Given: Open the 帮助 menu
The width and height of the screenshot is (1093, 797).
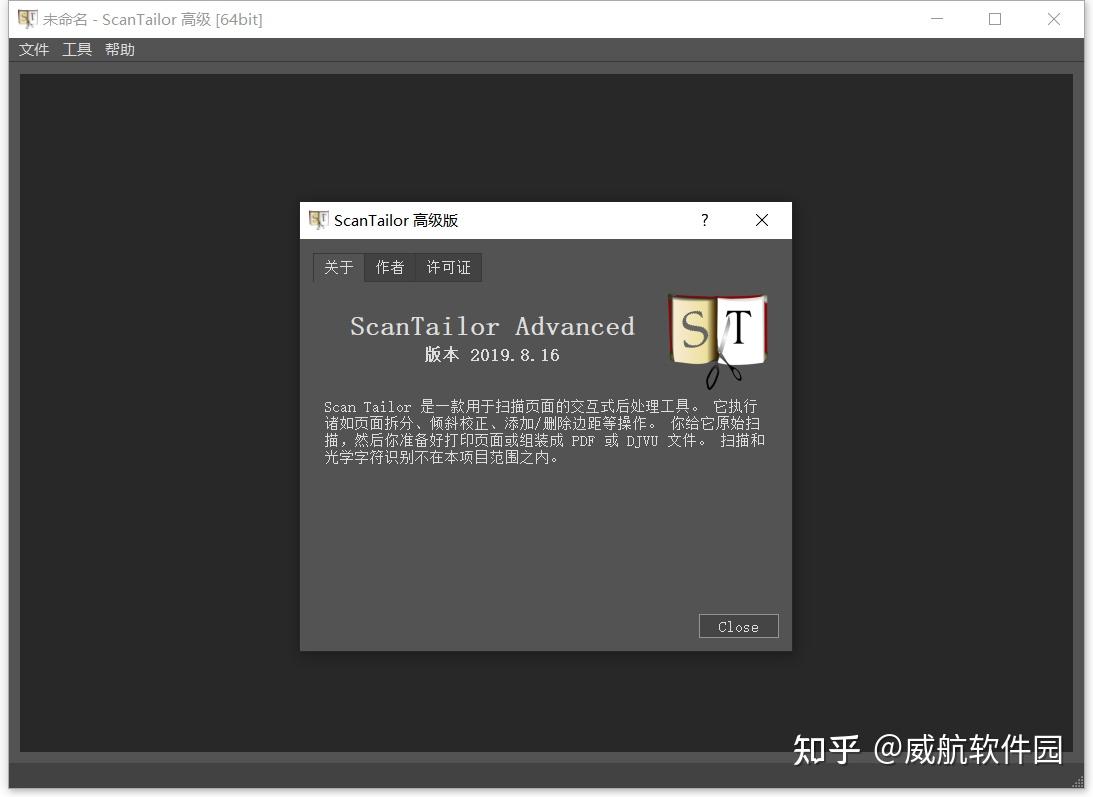Looking at the screenshot, I should pos(119,49).
